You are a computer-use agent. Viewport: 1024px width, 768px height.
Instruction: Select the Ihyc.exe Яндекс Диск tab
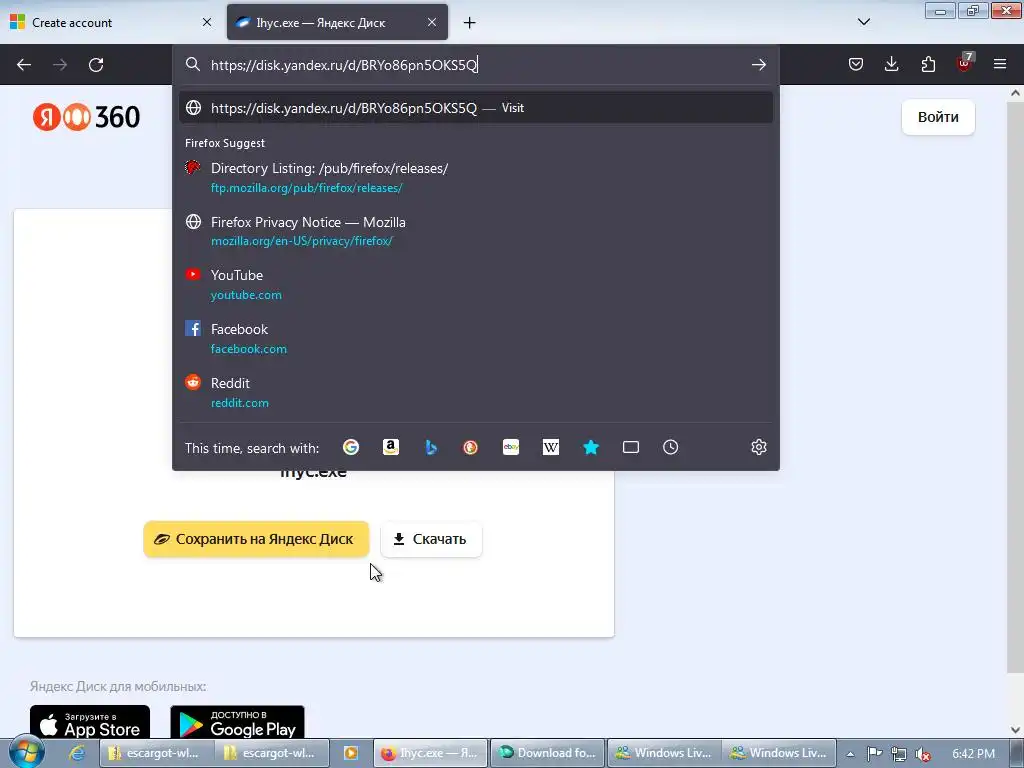[337, 22]
